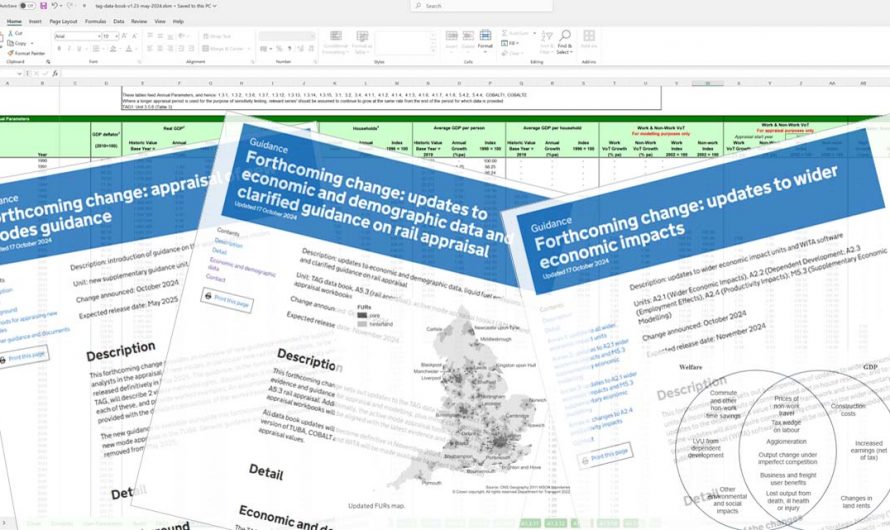Screen dimensions: 890x530
Task: Click the Undo arrow icon
Action: pos(54,6)
